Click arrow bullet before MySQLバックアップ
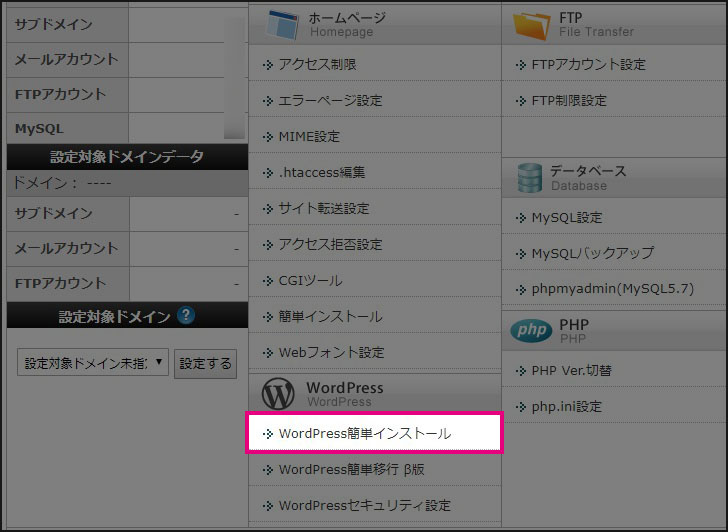Image resolution: width=728 pixels, height=532 pixels. [520, 253]
